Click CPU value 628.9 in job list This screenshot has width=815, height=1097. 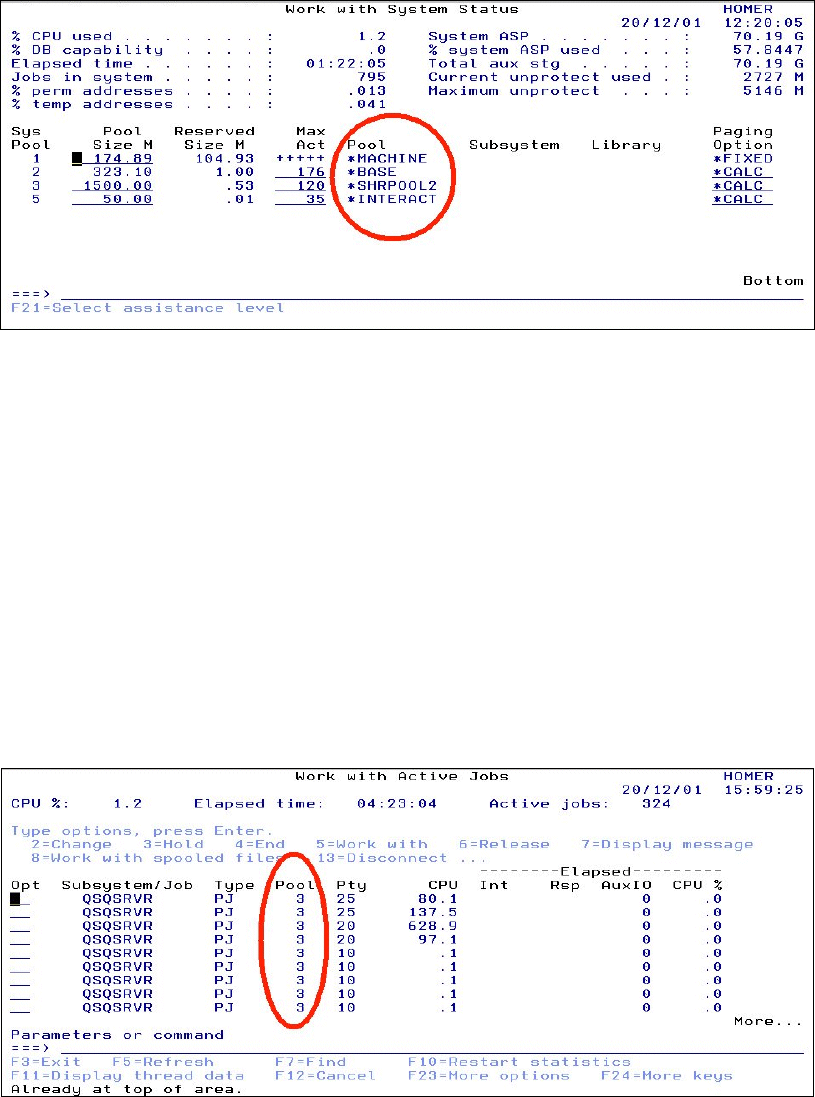coord(432,926)
